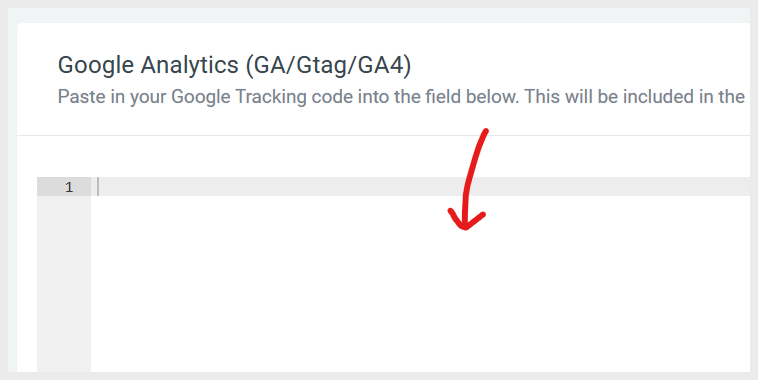Click the red arrow's pointed head
The height and width of the screenshot is (380, 758).
pyautogui.click(x=466, y=221)
